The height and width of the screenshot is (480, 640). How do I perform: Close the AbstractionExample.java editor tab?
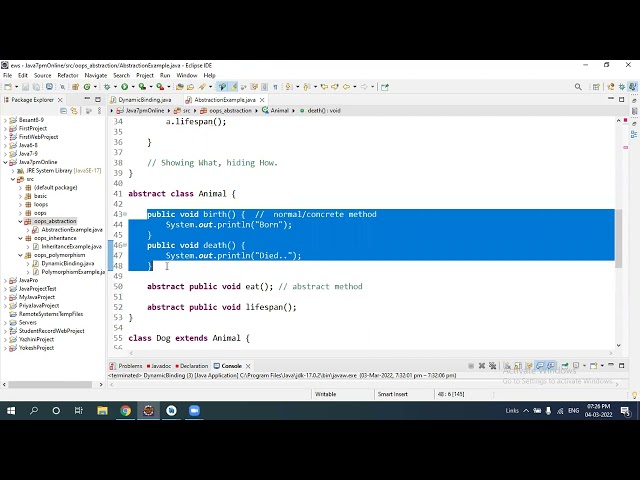tap(262, 100)
